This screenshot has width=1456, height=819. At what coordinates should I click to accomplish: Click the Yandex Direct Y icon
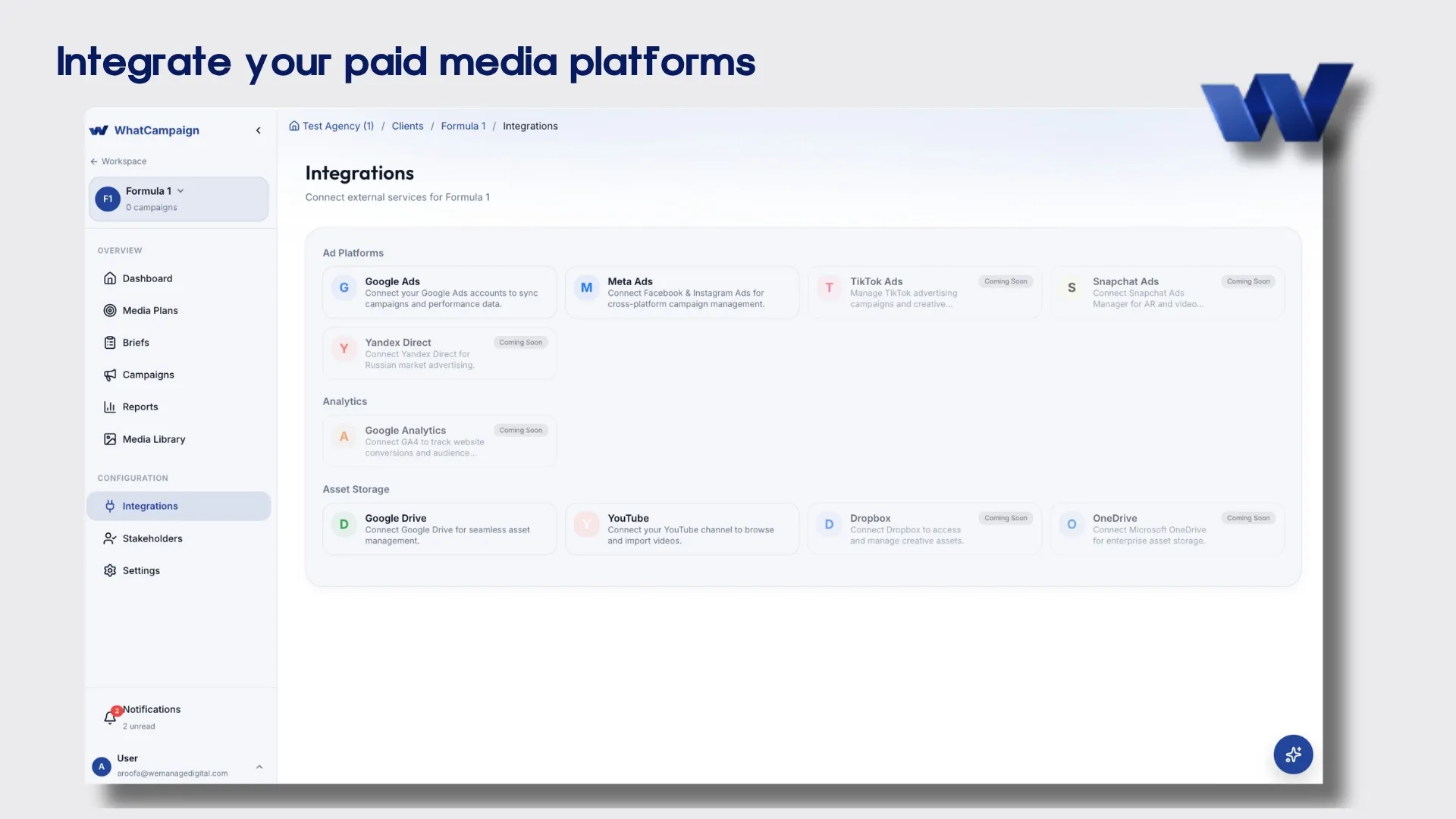[344, 349]
